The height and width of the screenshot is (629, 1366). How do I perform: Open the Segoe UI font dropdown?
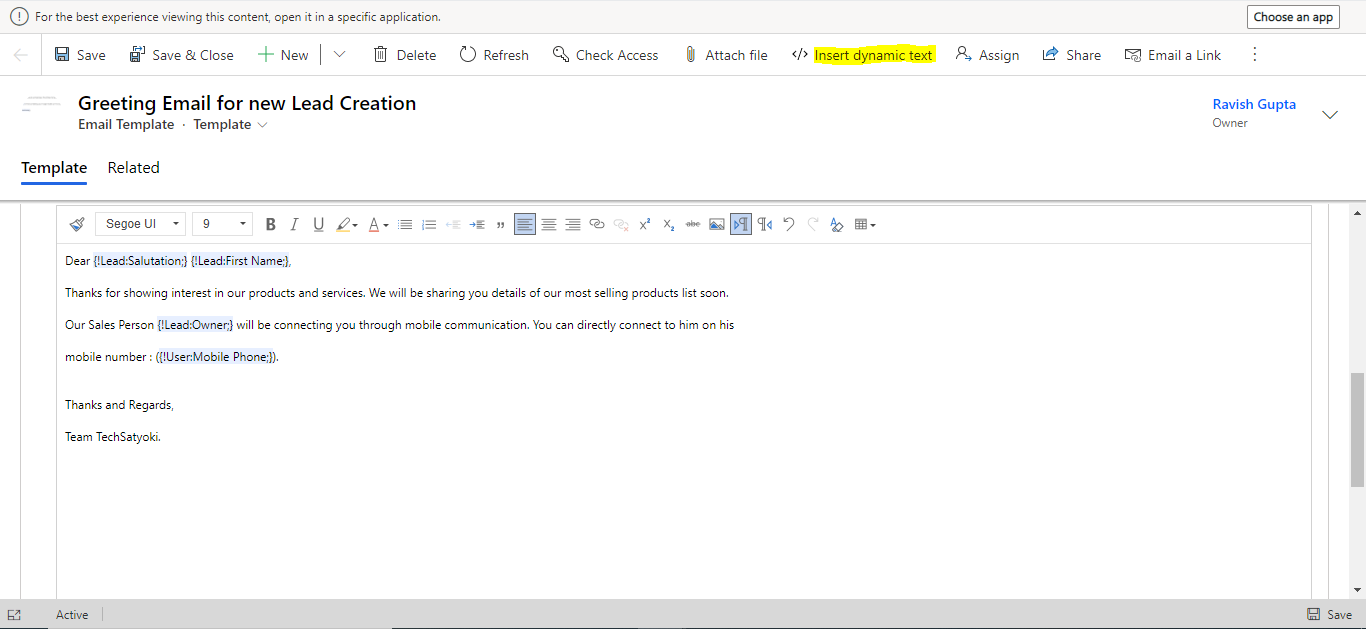139,223
